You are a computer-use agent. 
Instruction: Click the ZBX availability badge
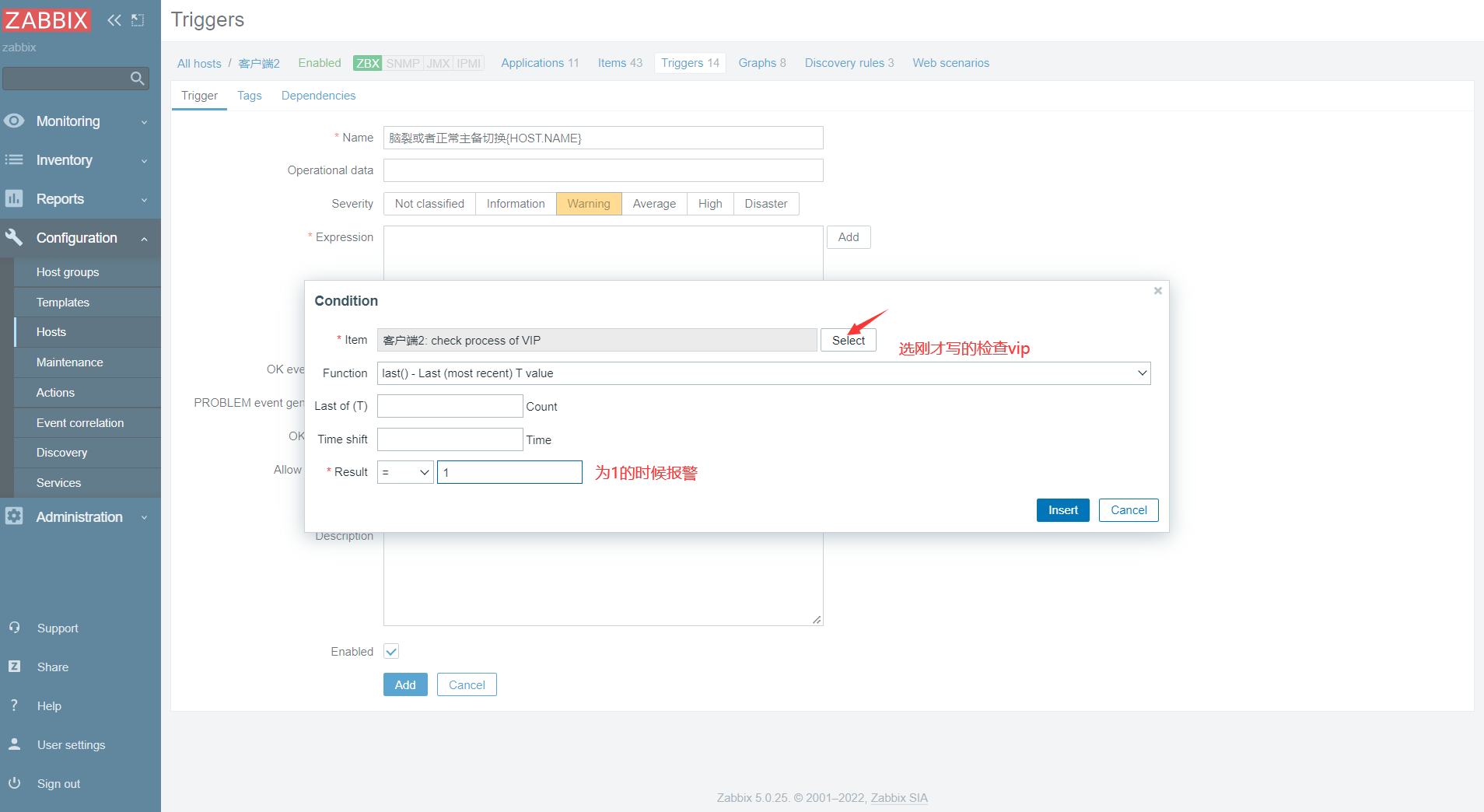point(367,63)
